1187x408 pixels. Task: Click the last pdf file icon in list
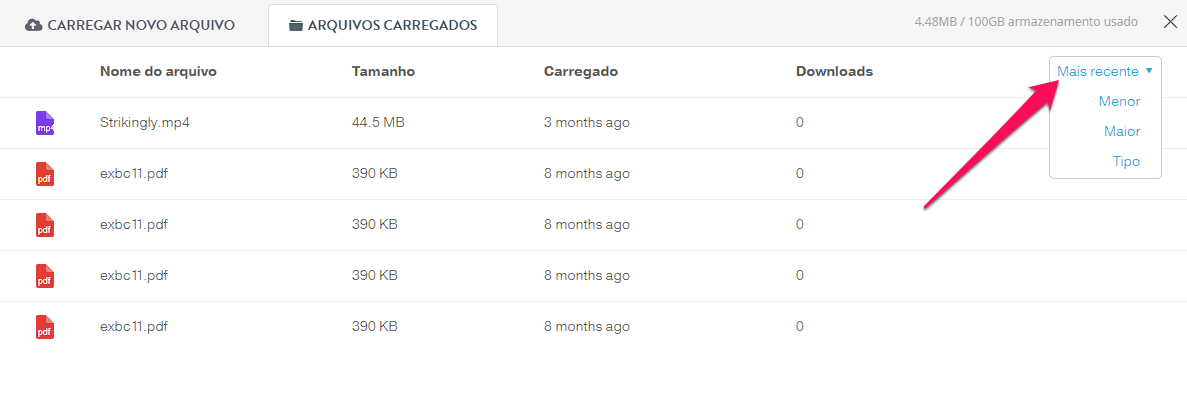(45, 326)
